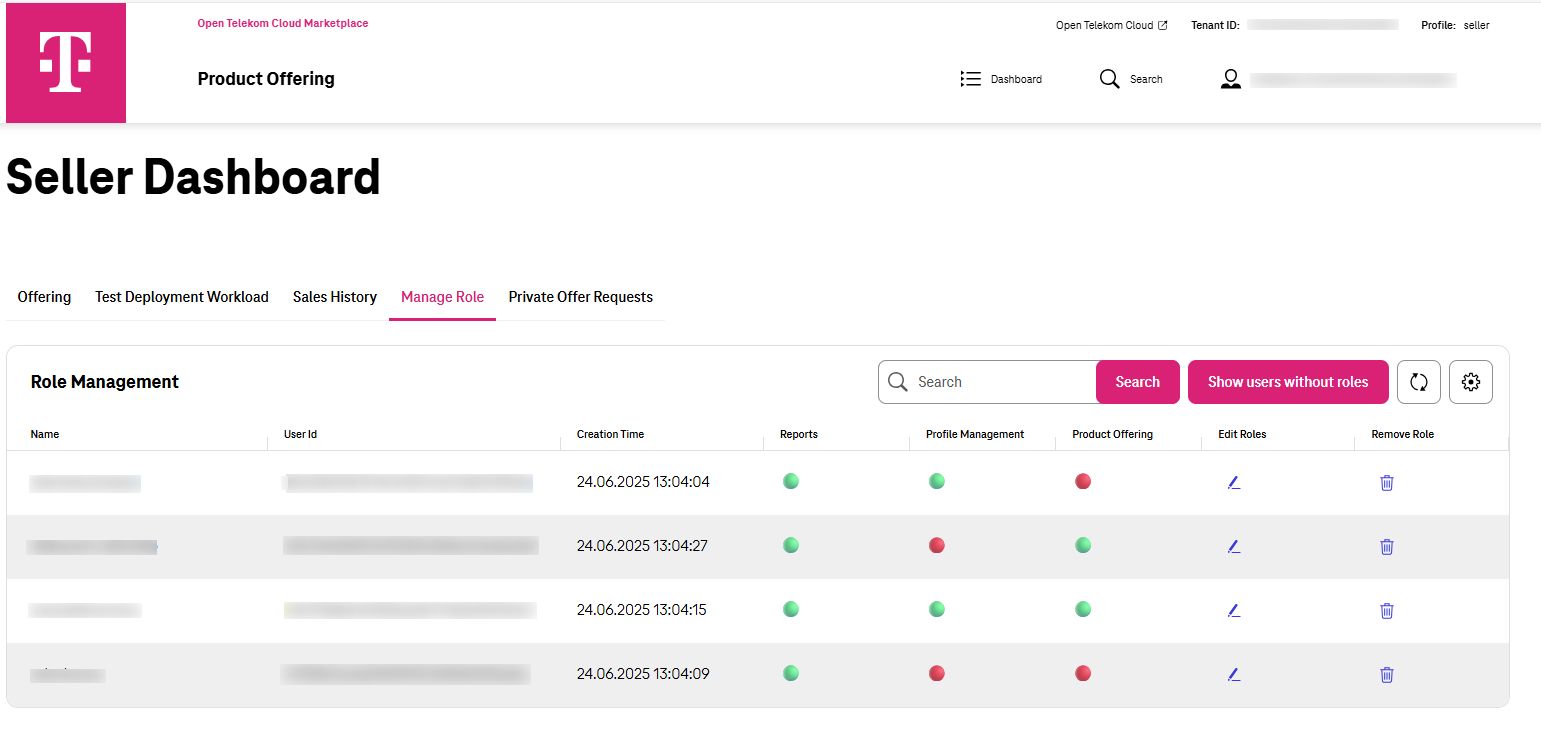Select creation time 24.06.2025 13:04:09
This screenshot has width=1541, height=755.
[643, 674]
